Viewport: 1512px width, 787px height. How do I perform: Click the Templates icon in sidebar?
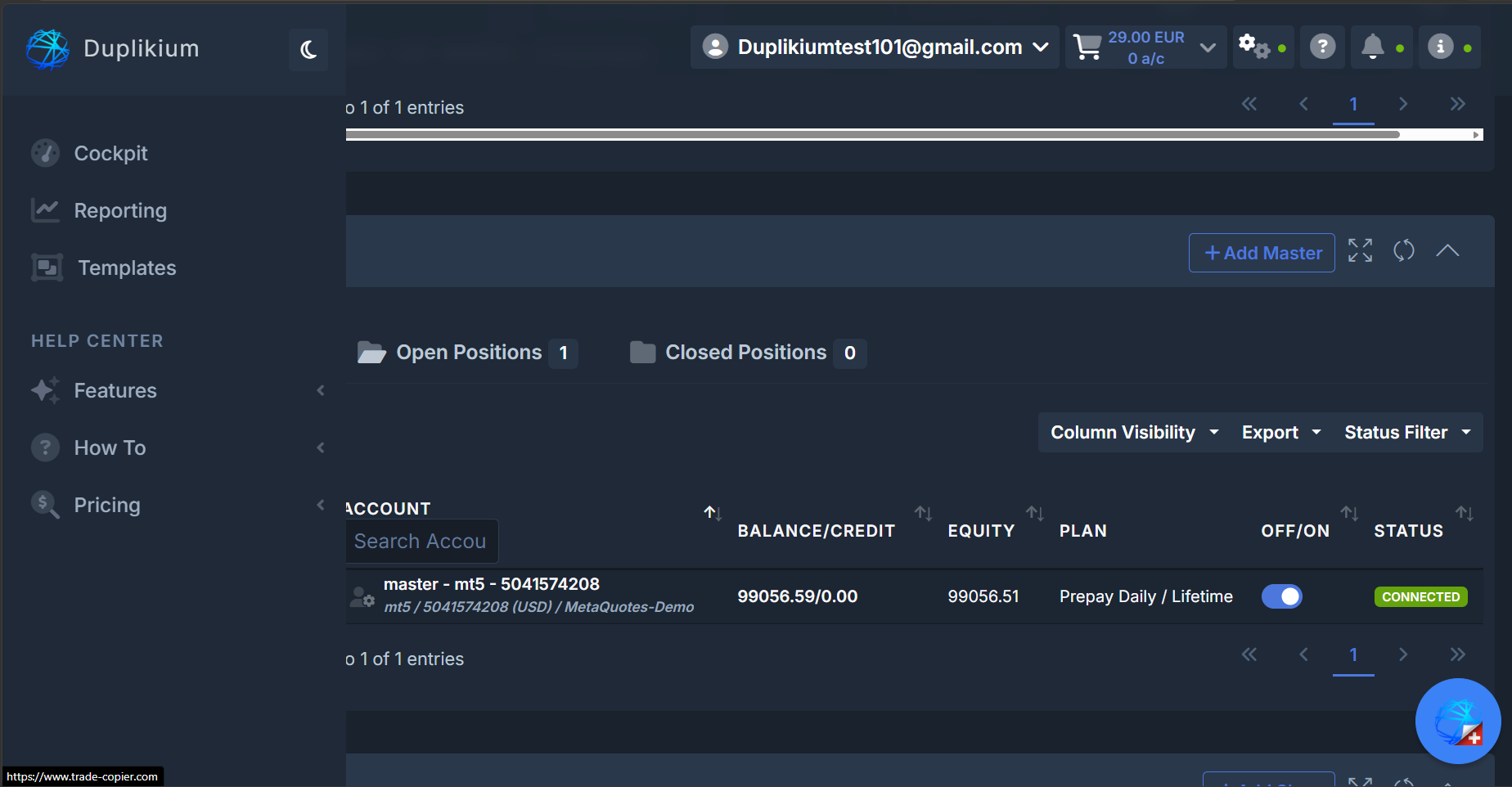click(47, 268)
